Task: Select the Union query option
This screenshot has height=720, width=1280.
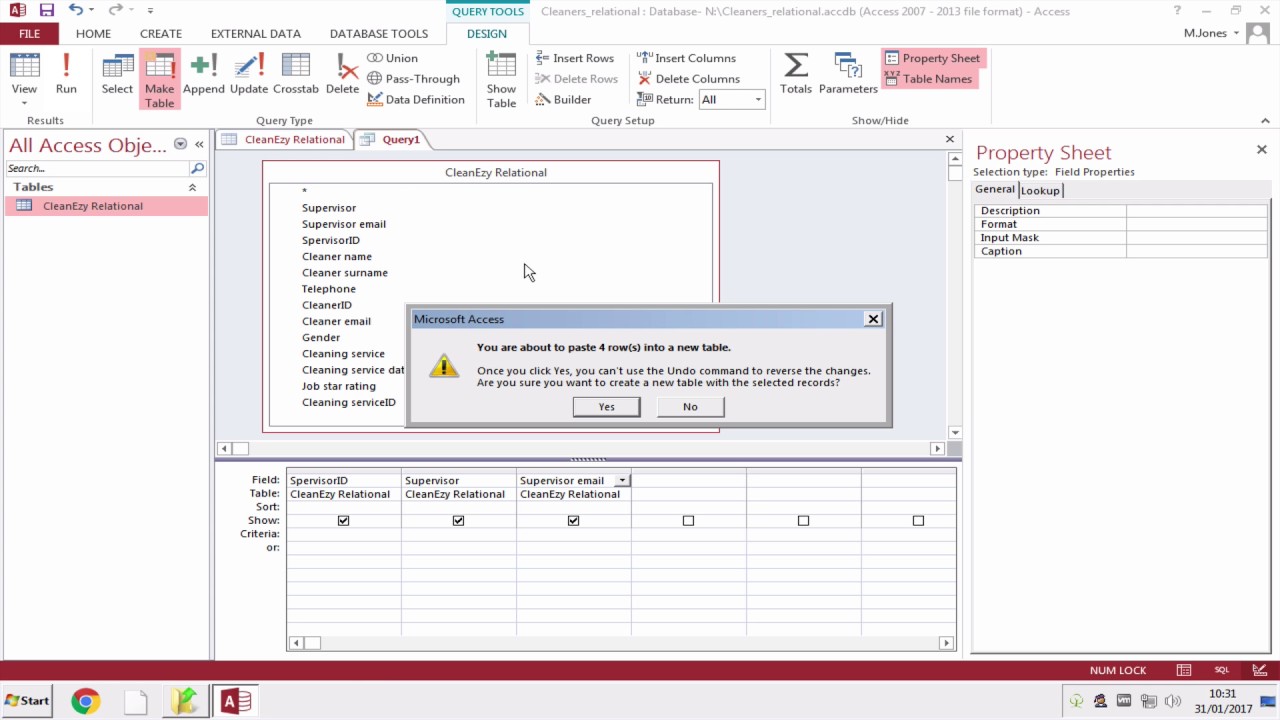Action: [x=392, y=58]
